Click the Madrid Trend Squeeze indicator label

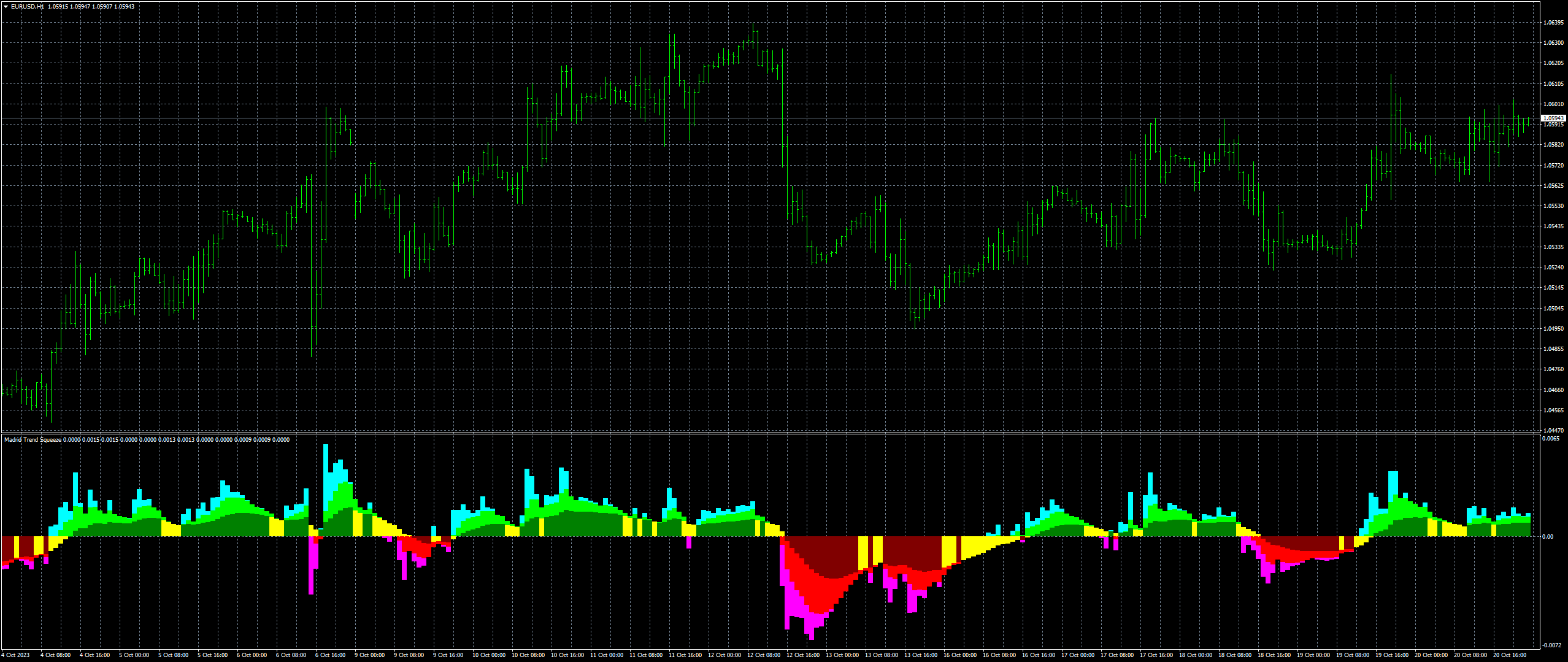(x=33, y=440)
